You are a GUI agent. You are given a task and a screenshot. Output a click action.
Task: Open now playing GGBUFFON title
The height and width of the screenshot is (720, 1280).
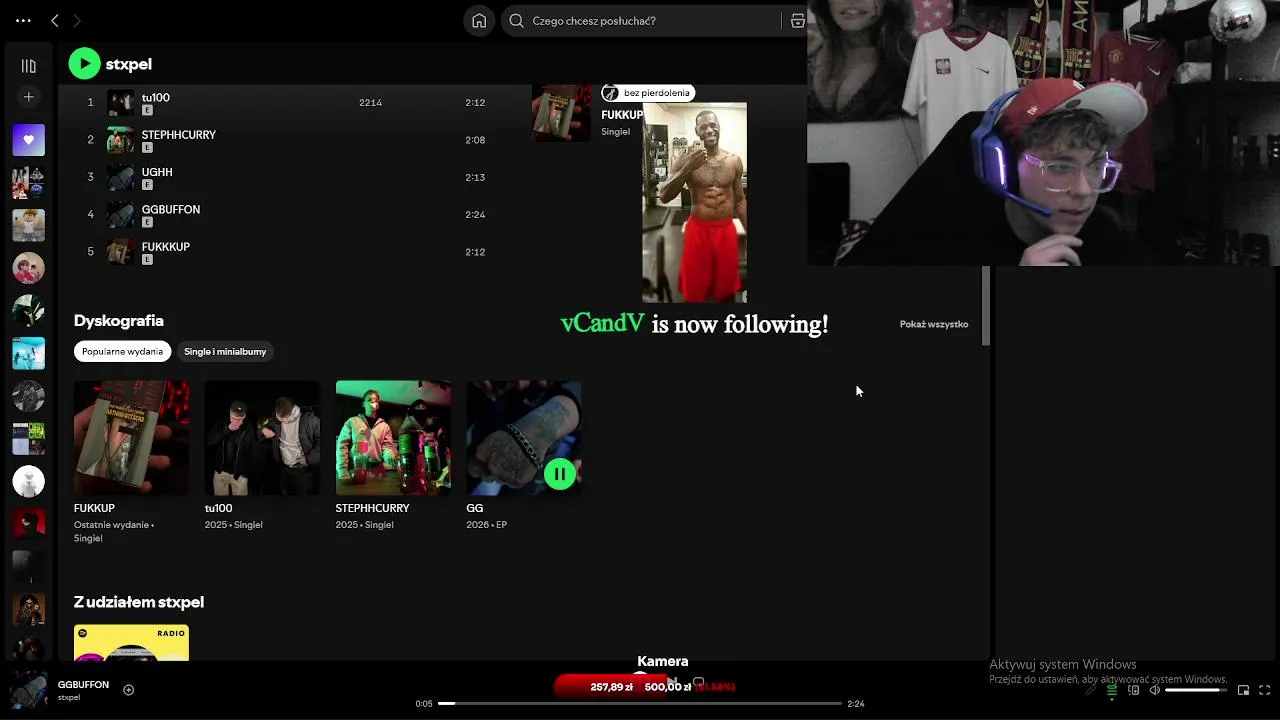pos(83,685)
